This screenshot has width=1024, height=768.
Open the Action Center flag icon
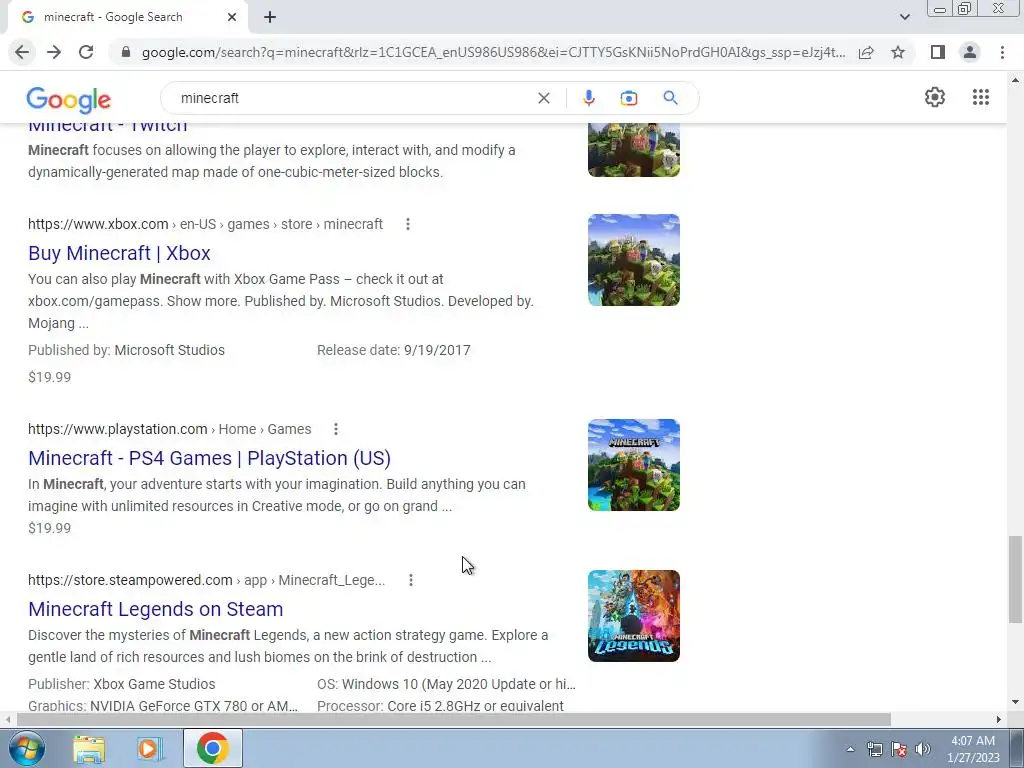coord(899,749)
